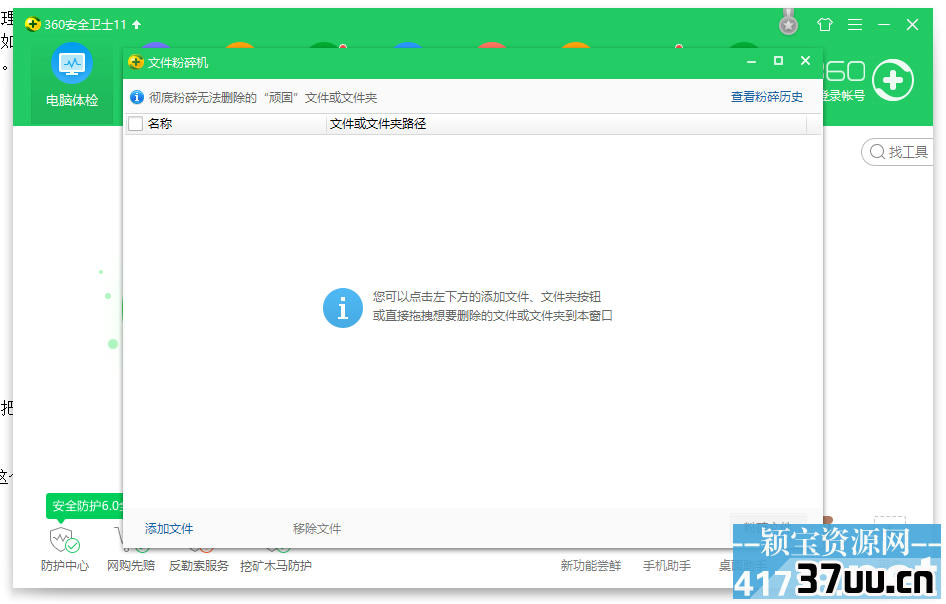The image size is (946, 604).
Task: Click 移除文件 to remove a file
Action: click(x=317, y=529)
